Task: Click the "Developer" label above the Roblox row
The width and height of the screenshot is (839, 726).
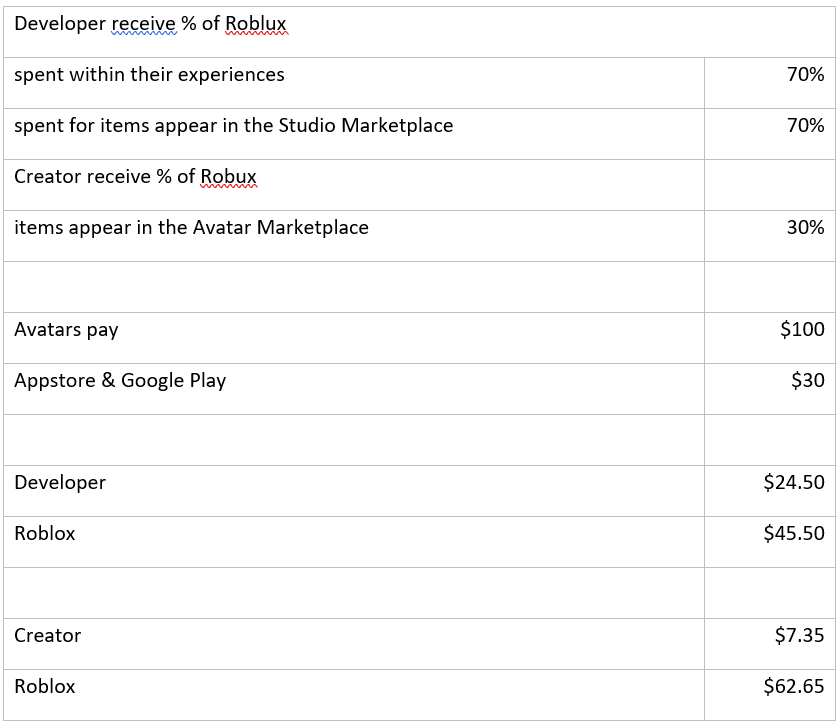Action: click(x=60, y=483)
